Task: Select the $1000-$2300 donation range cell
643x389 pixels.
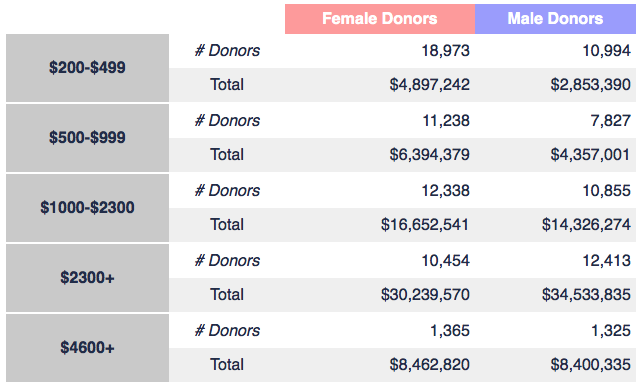Action: click(x=87, y=208)
